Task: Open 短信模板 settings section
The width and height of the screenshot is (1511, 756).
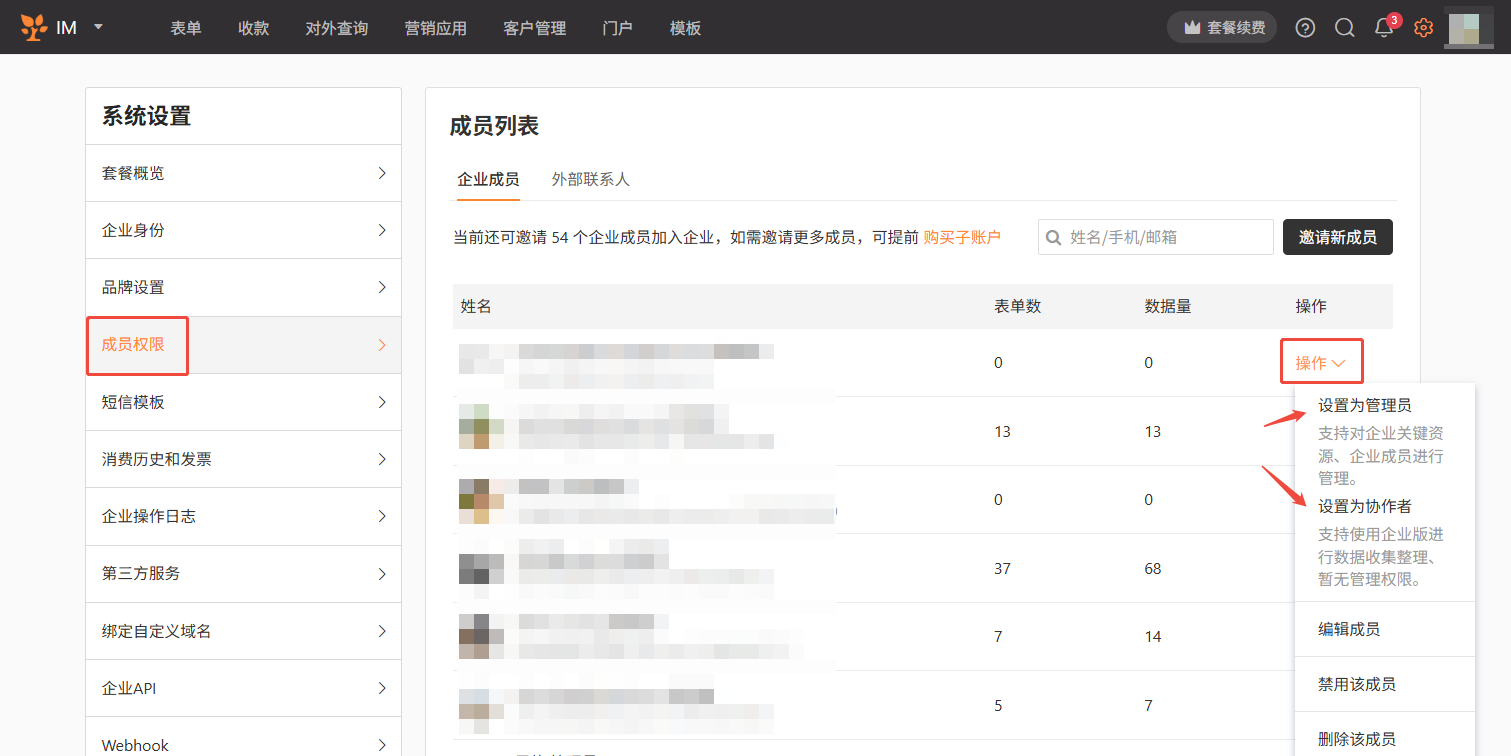Action: coord(243,402)
